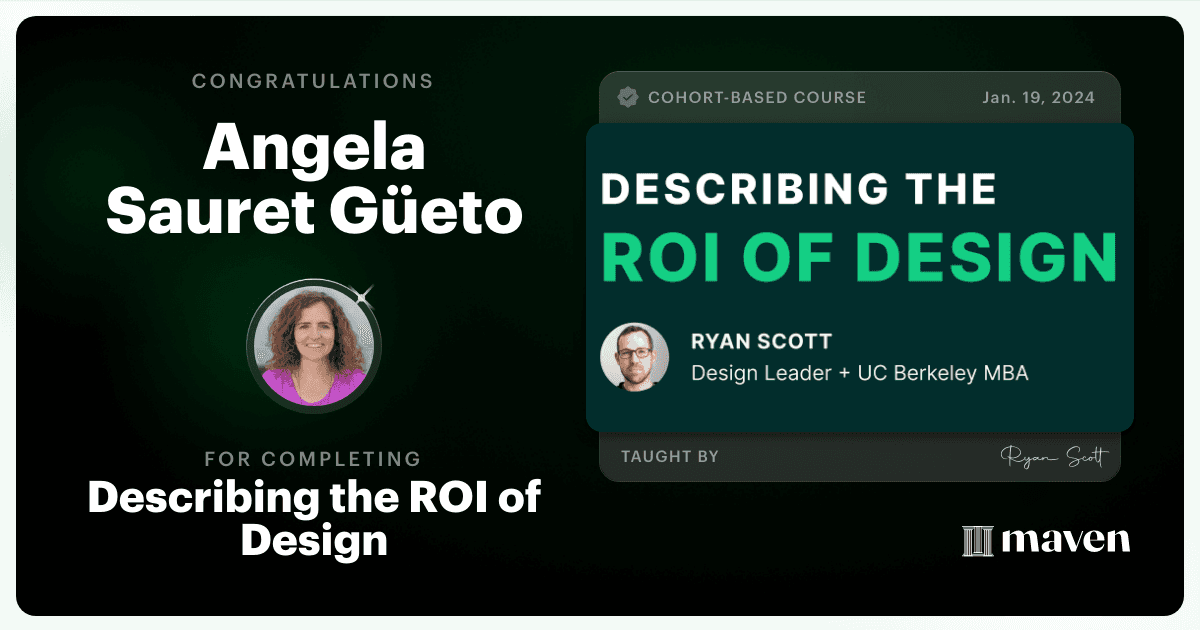Select the name Angela in the recipient heading

point(314,151)
